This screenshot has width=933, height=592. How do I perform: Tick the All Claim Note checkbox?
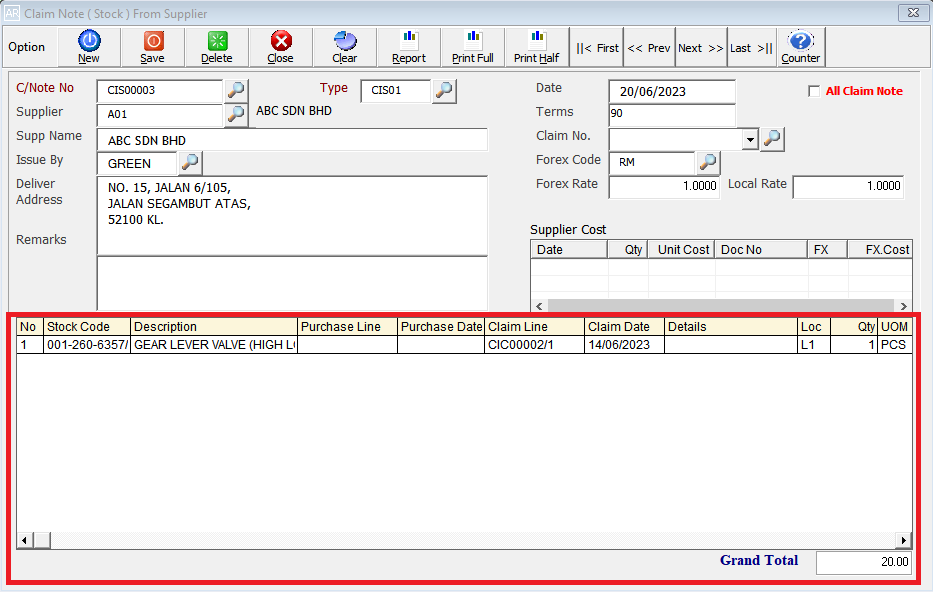(x=813, y=91)
